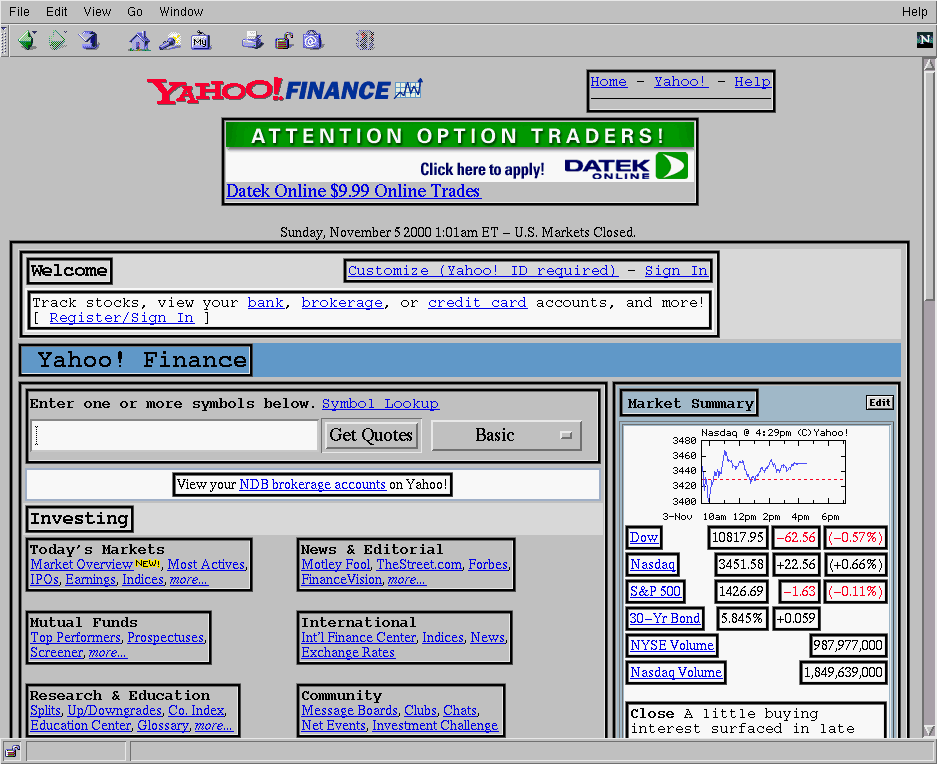Click the Netscape N logo icon
Image resolution: width=937 pixels, height=764 pixels.
(924, 40)
